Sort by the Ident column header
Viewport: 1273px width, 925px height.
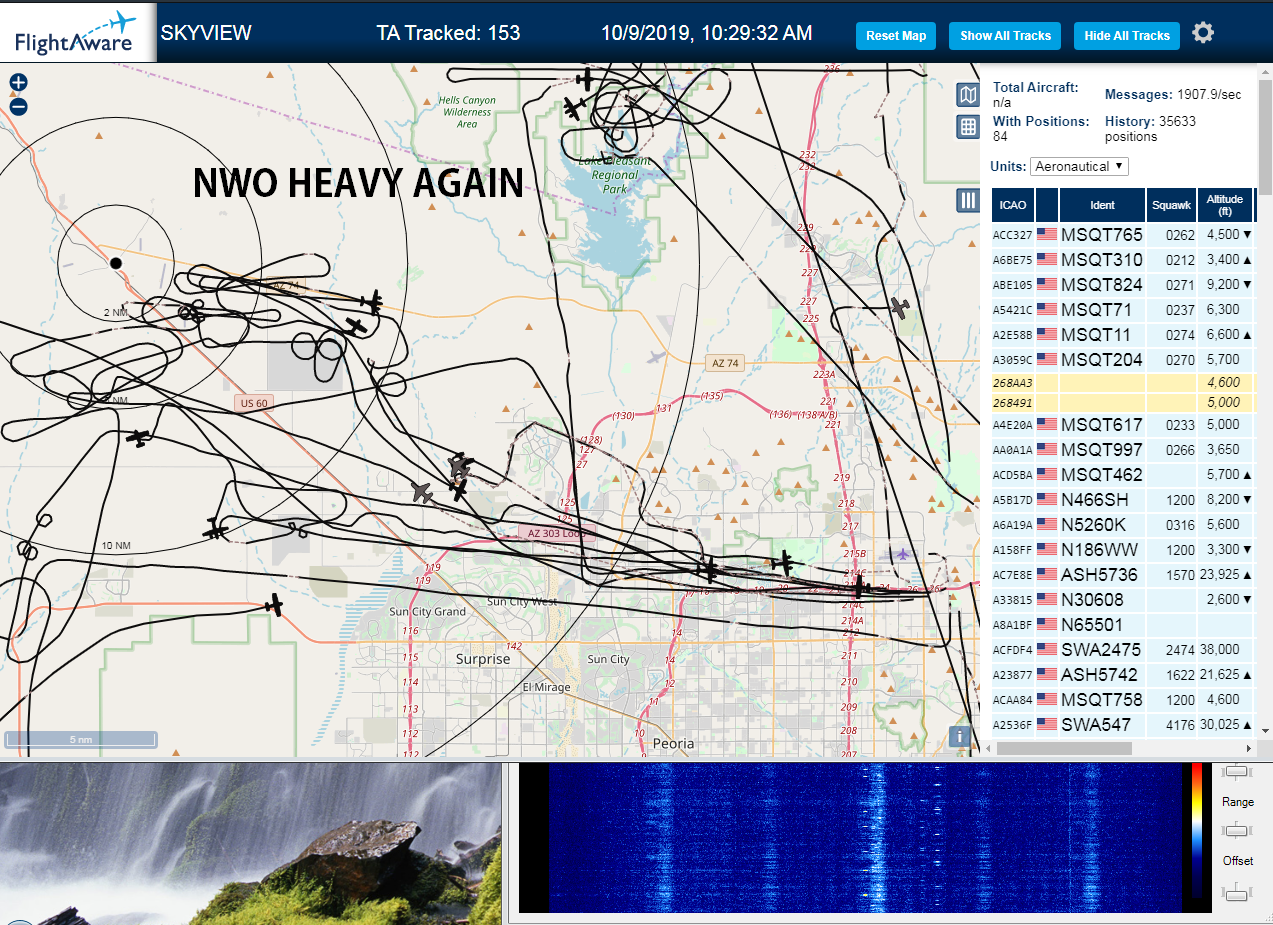point(1102,205)
